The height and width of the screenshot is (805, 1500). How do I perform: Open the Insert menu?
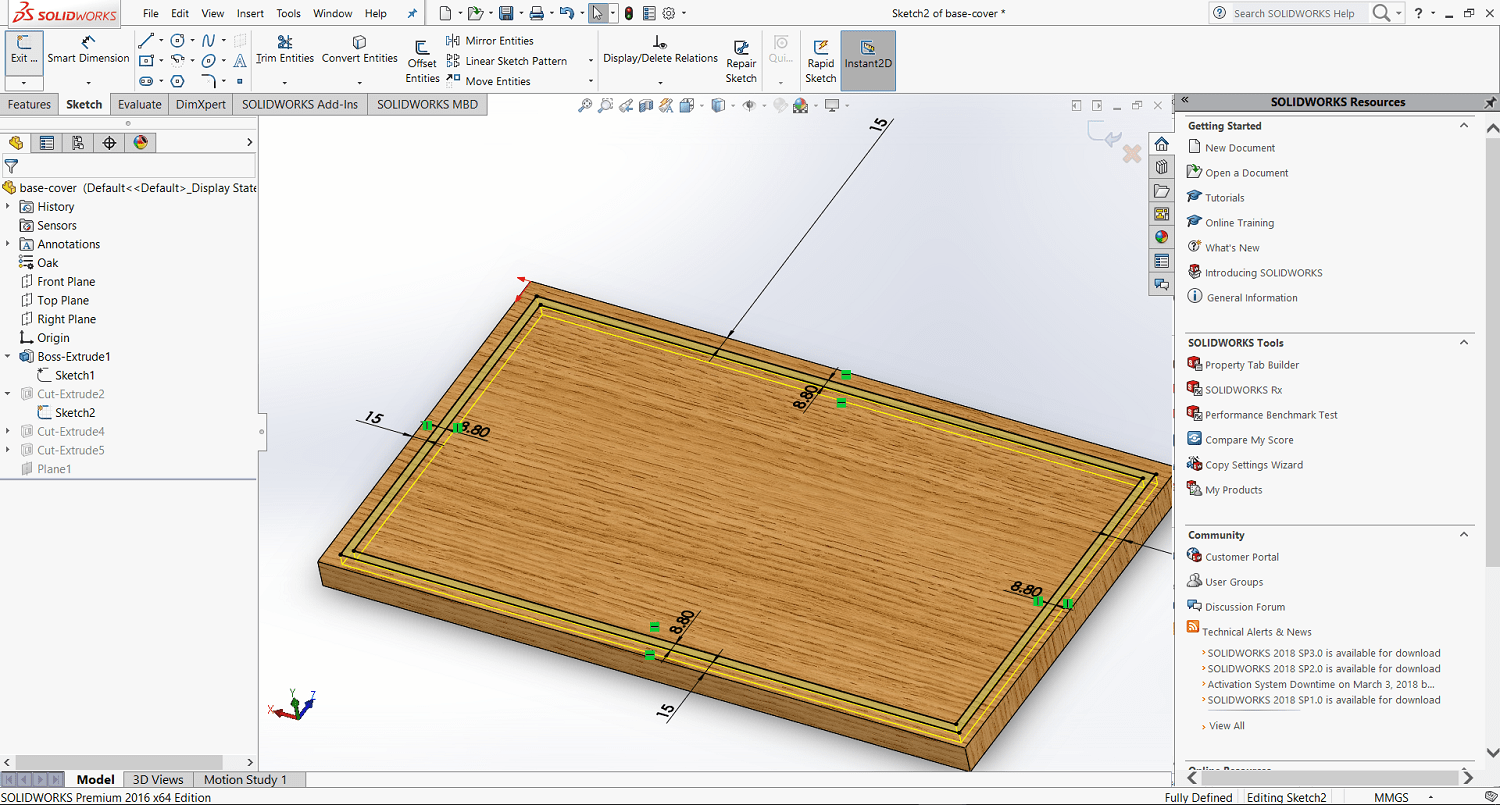click(250, 13)
